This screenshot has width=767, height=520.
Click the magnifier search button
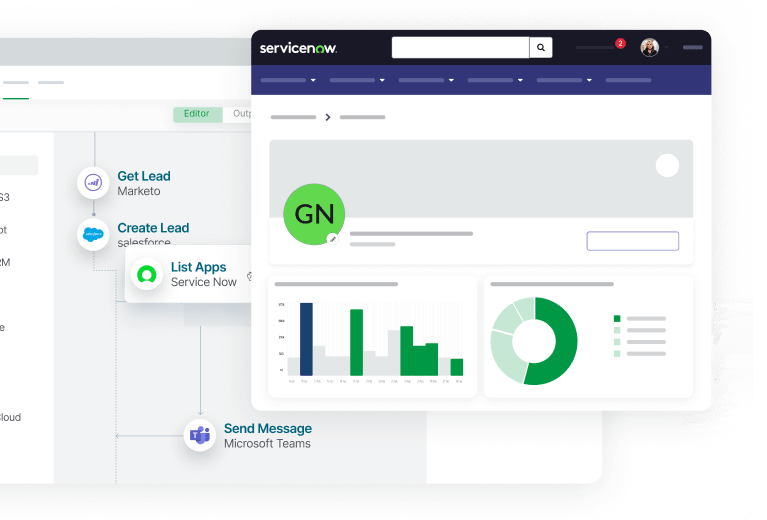[541, 47]
